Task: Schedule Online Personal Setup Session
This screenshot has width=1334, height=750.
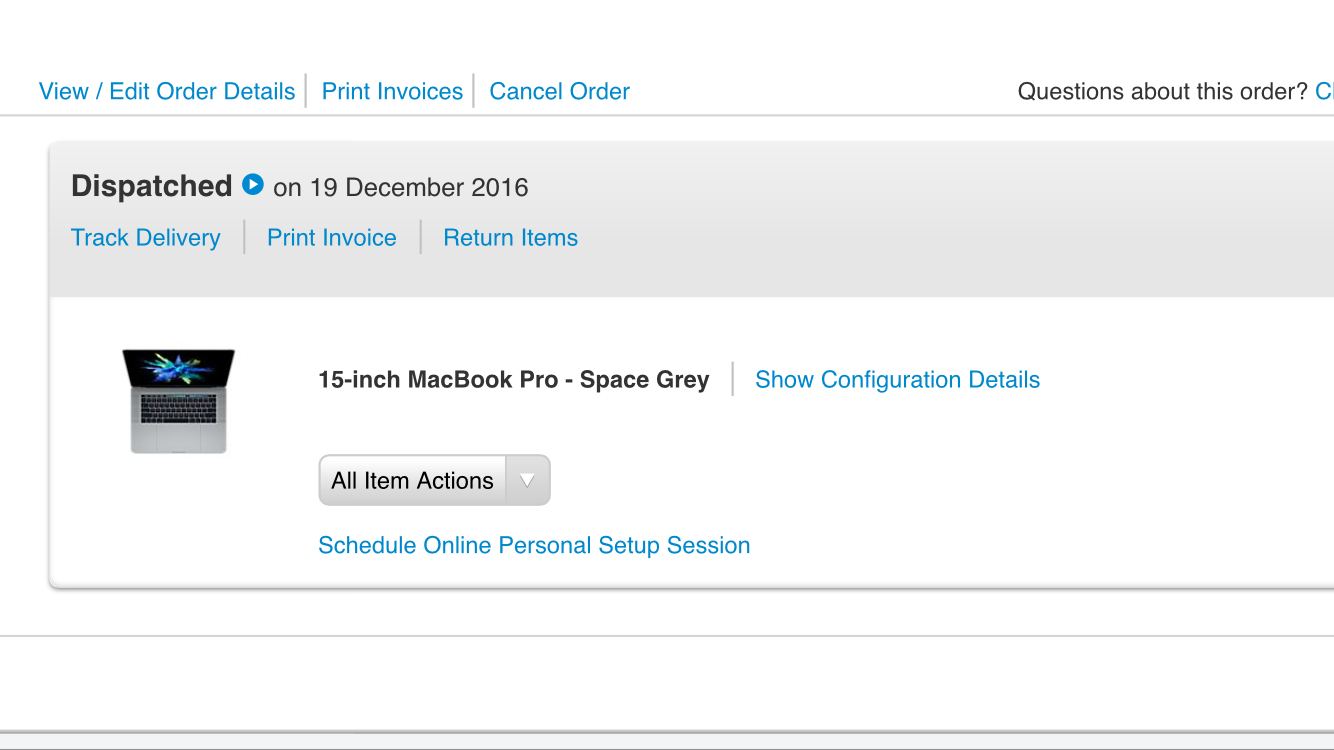Action: point(534,546)
